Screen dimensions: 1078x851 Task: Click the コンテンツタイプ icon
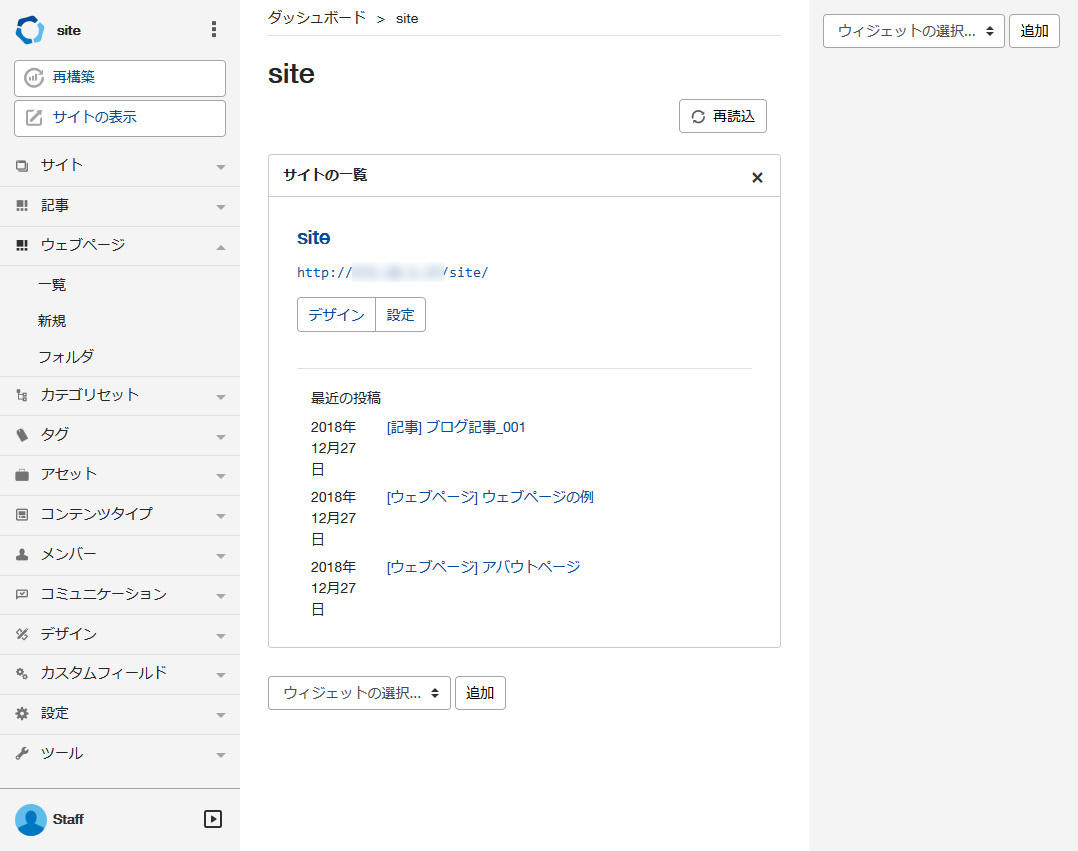click(22, 514)
